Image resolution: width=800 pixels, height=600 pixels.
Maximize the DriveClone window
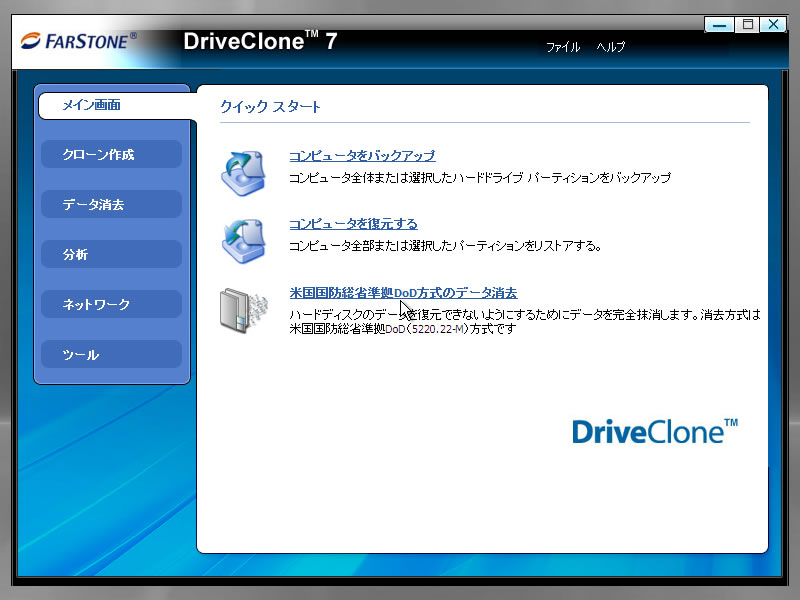pos(747,24)
